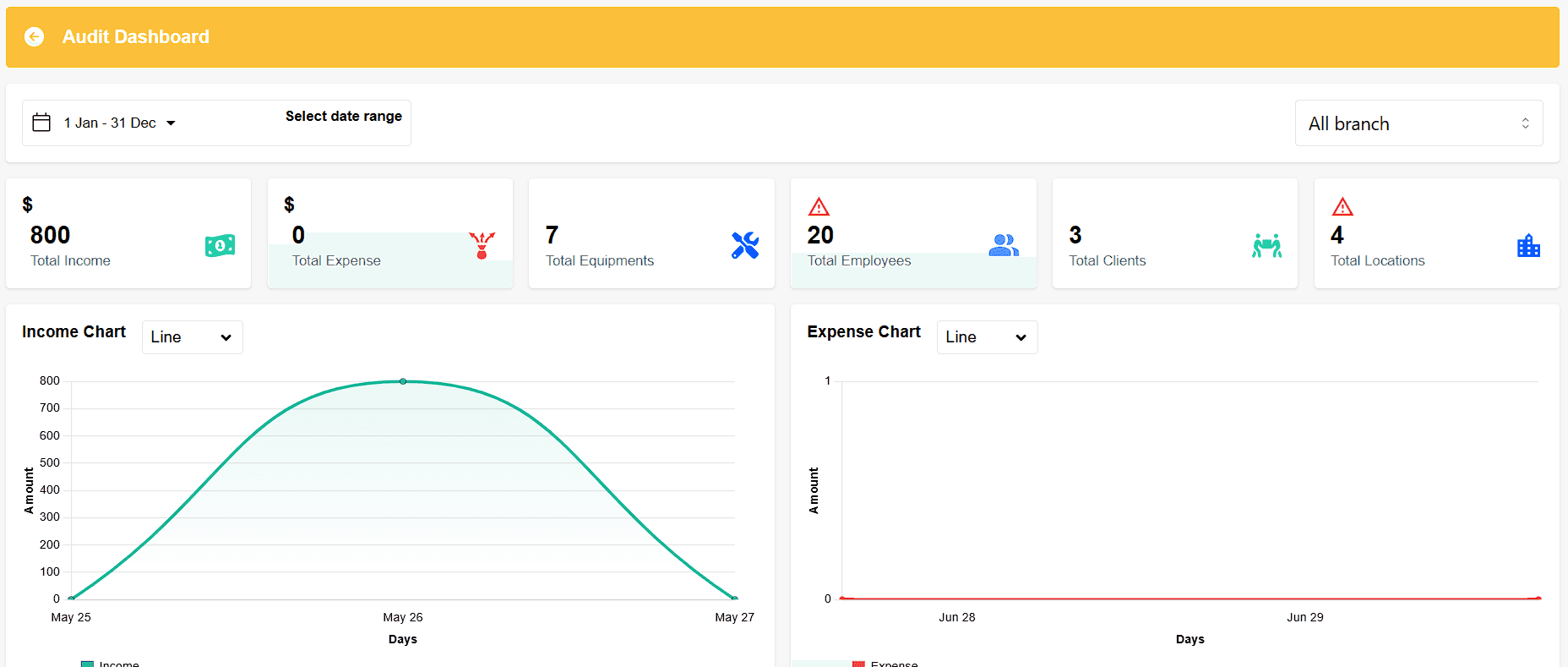Click red warning triangle above Total Locations
Viewport: 1568px width, 667px height.
click(x=1342, y=206)
